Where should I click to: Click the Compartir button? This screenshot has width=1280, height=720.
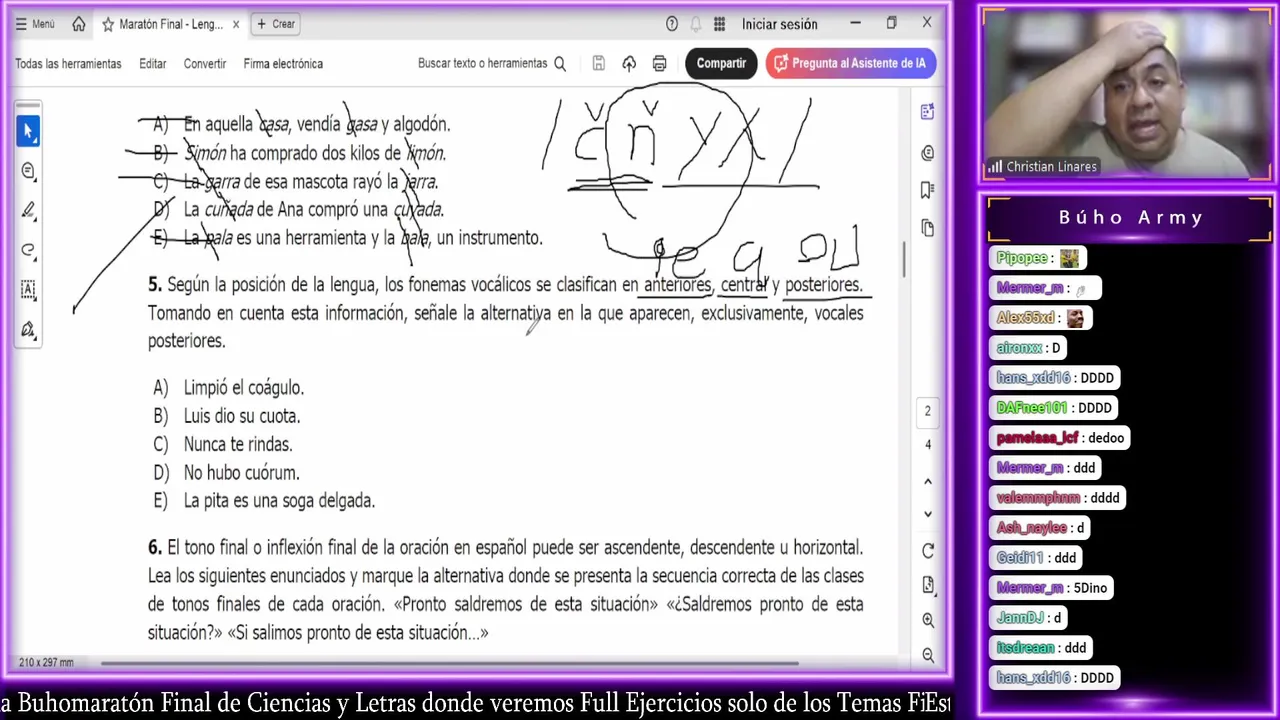[x=721, y=63]
